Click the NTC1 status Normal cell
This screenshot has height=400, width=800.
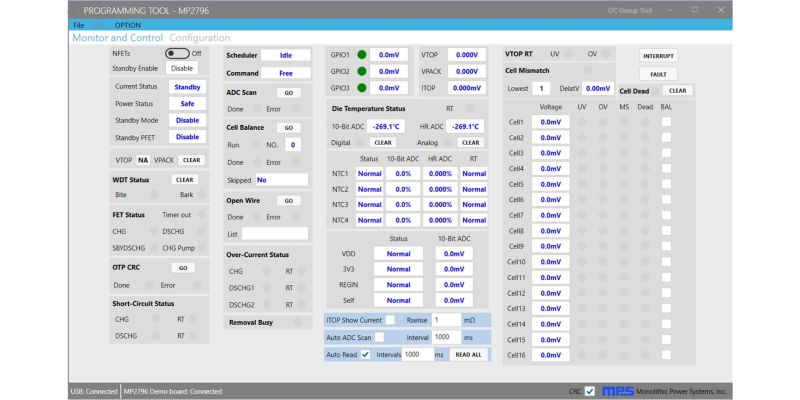(x=369, y=173)
